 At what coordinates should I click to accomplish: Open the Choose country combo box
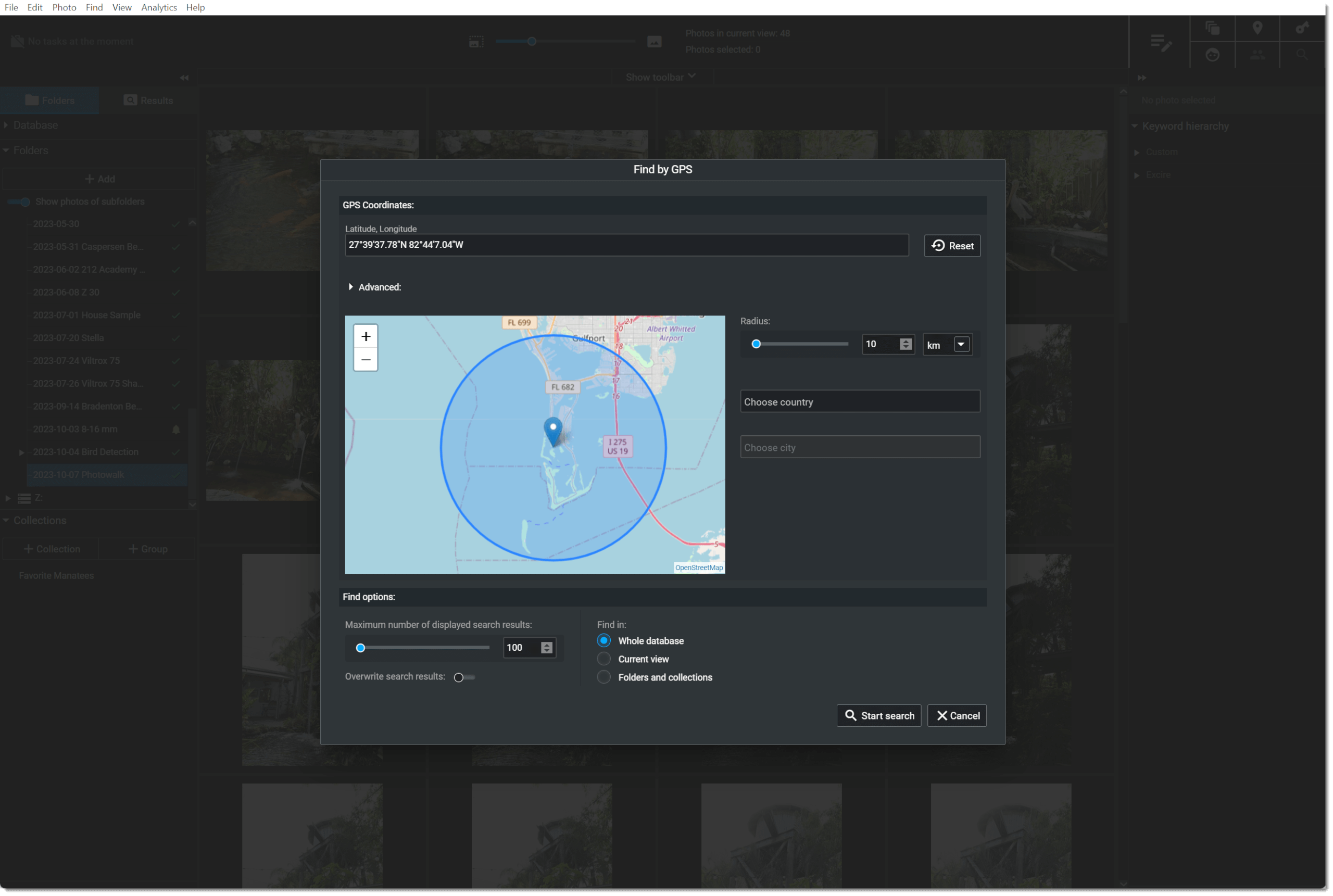(x=859, y=402)
